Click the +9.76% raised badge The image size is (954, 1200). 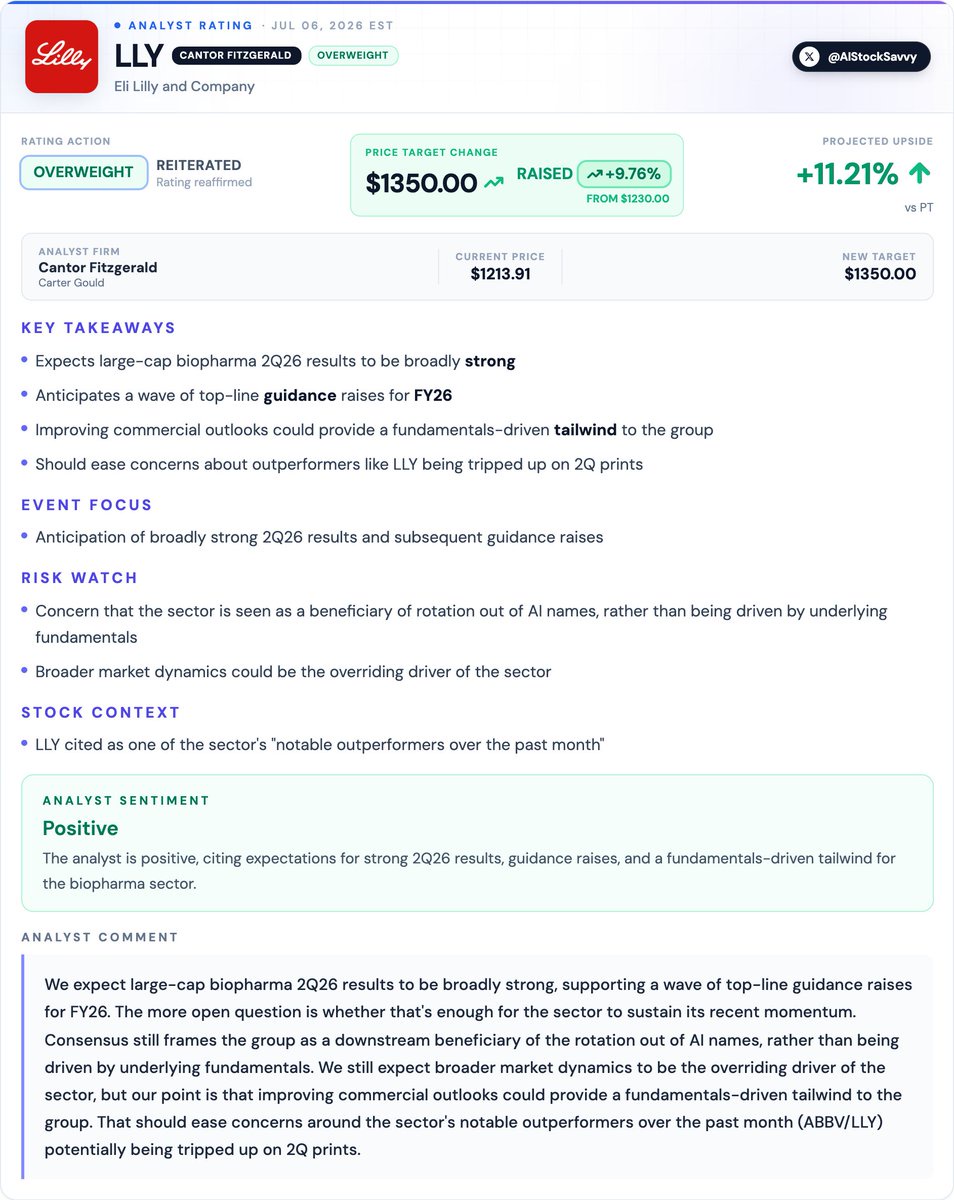pos(624,174)
